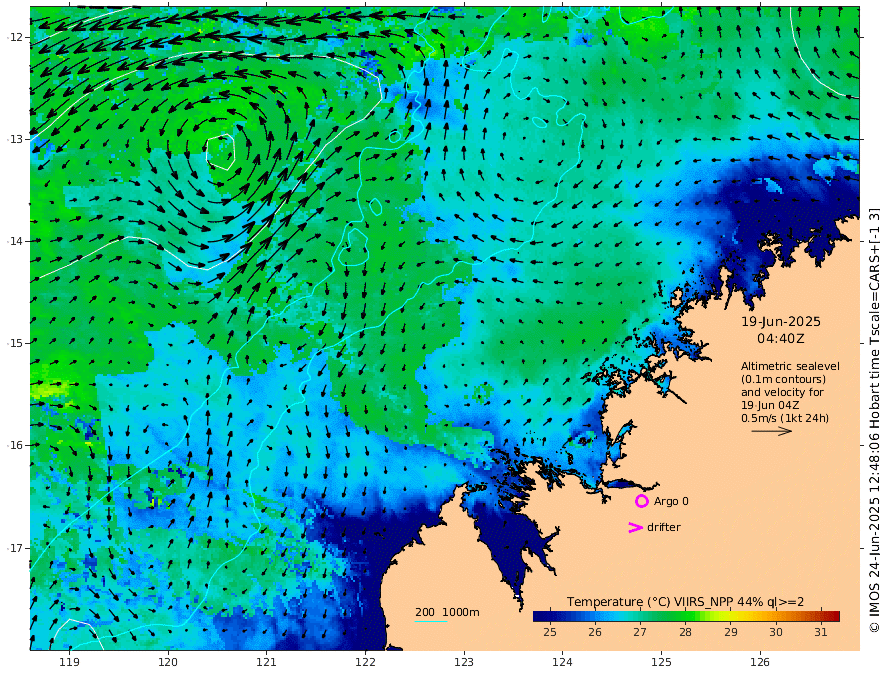Click longitude axis label 123
The width and height of the screenshot is (880, 680).
tap(464, 662)
